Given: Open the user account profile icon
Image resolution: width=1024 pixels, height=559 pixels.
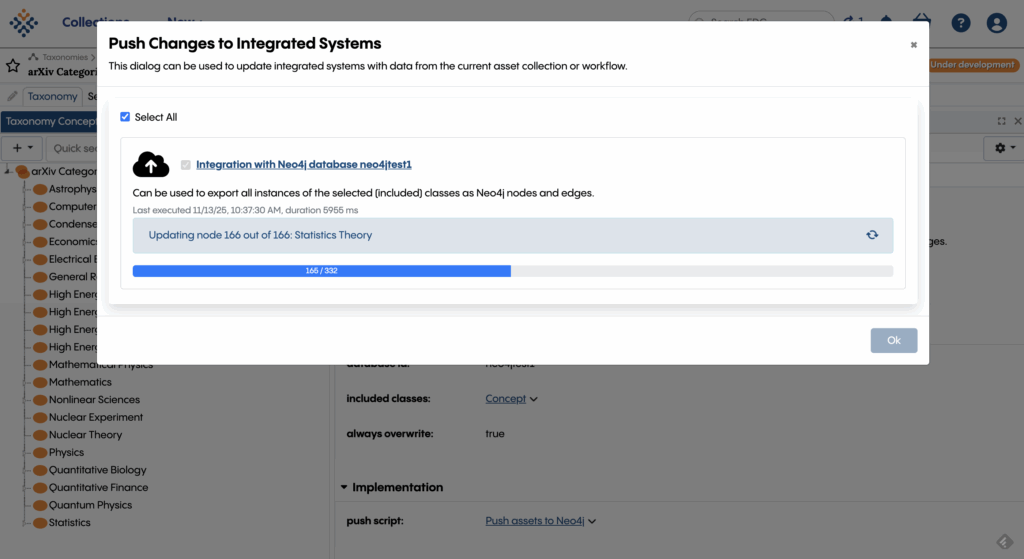Looking at the screenshot, I should (x=996, y=23).
